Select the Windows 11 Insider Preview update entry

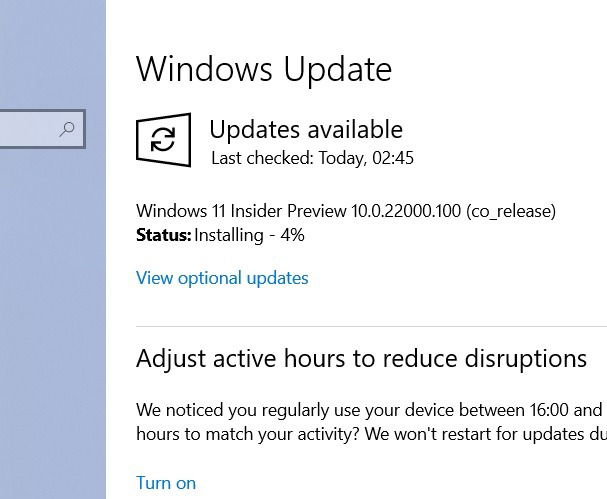[x=346, y=211]
